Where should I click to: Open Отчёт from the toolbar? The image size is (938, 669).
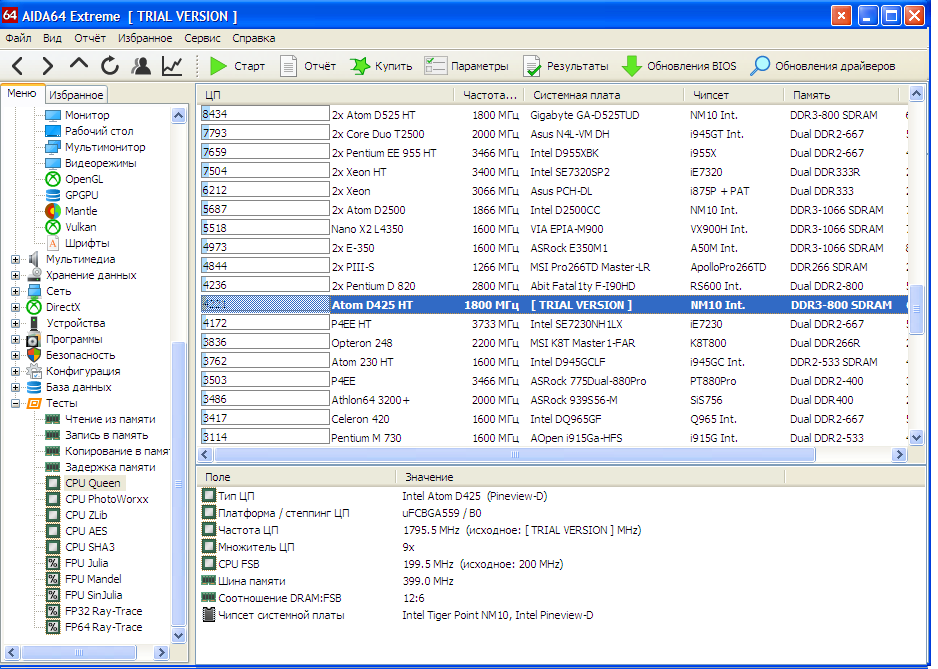click(308, 66)
